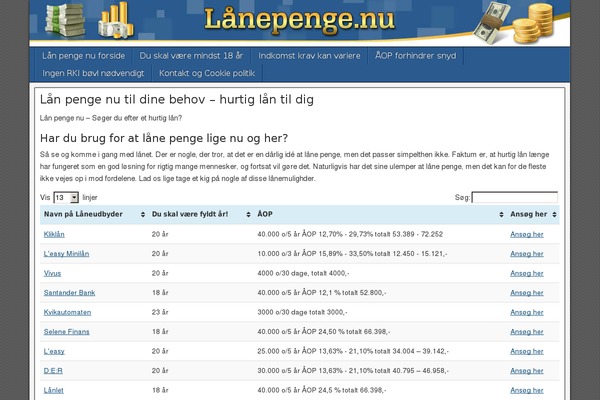Open the D:E:R lender link
This screenshot has width=600, height=400.
click(53, 371)
